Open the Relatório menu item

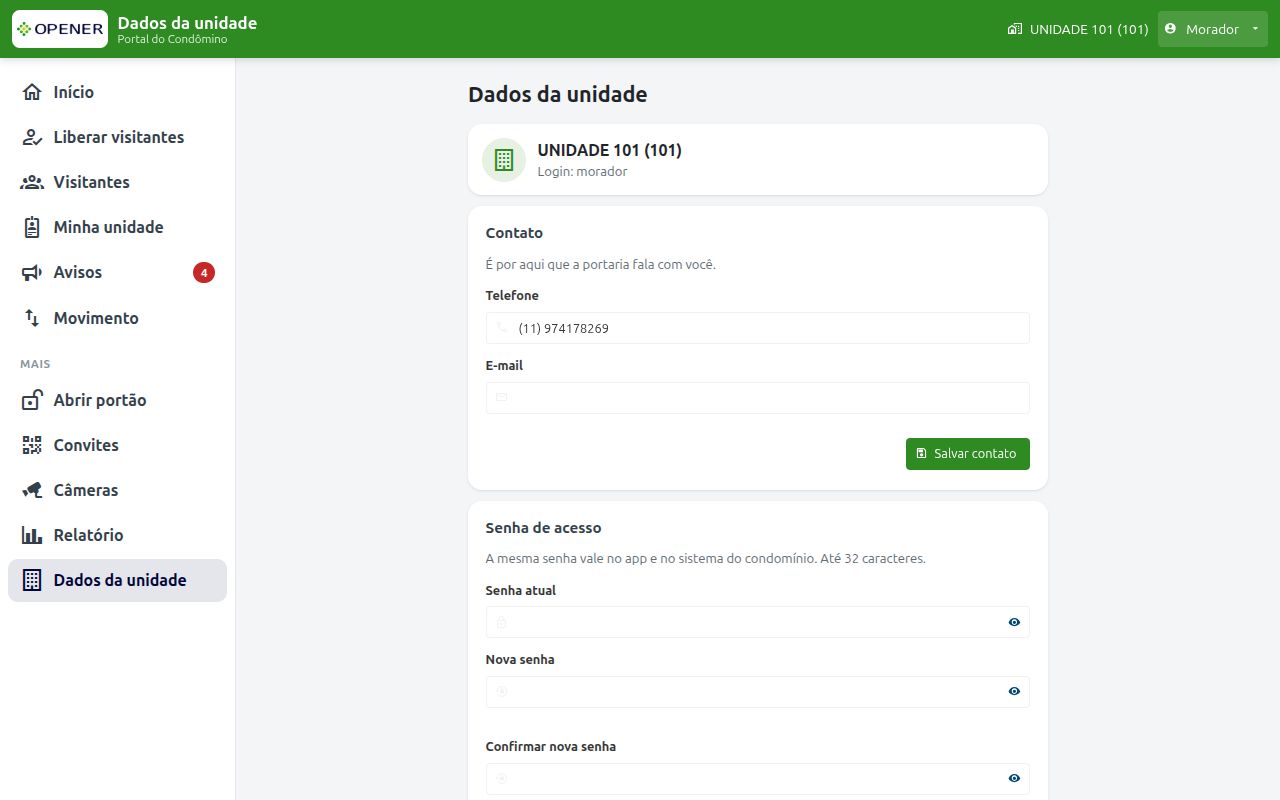click(x=118, y=535)
